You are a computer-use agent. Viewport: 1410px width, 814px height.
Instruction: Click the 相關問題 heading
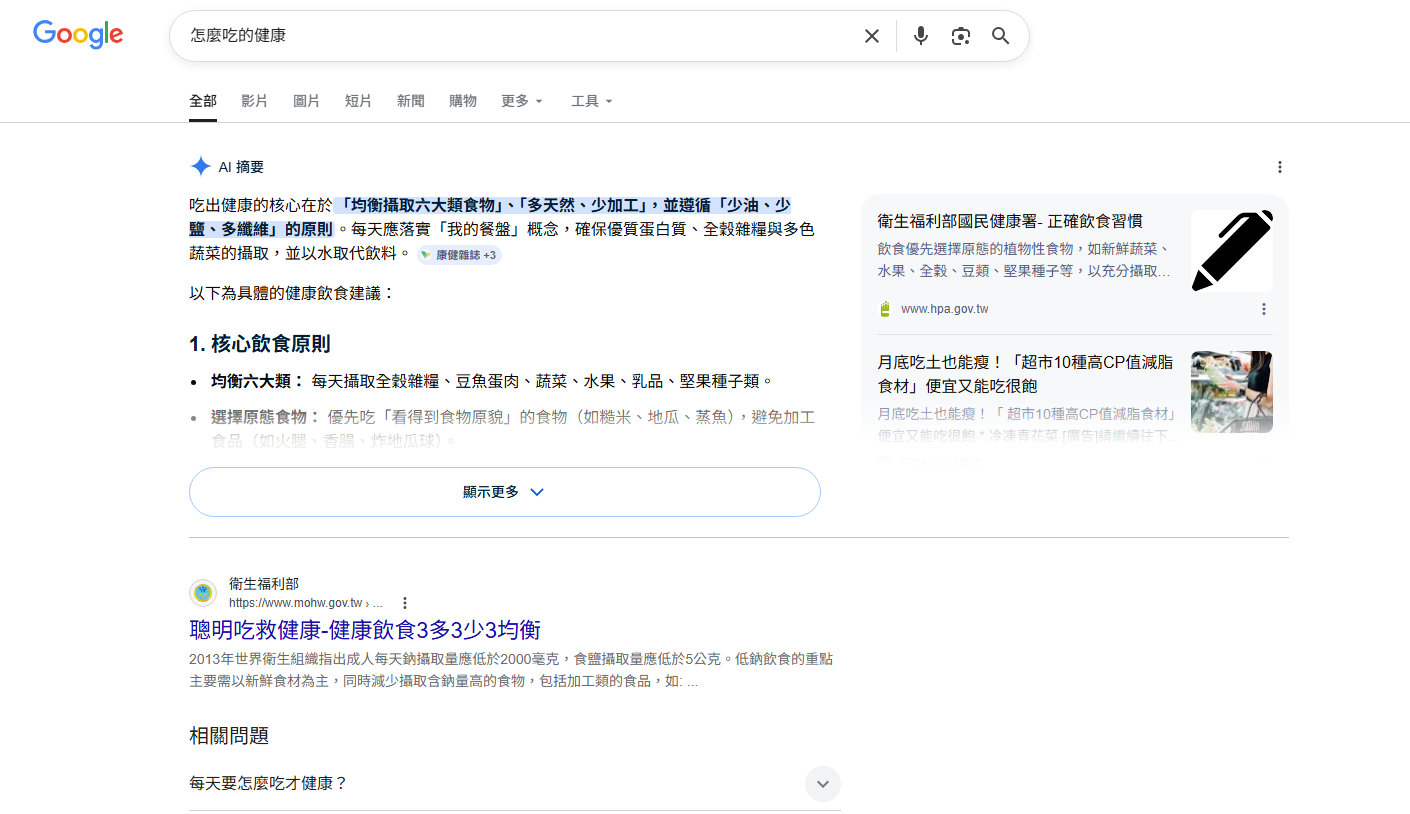coord(229,736)
